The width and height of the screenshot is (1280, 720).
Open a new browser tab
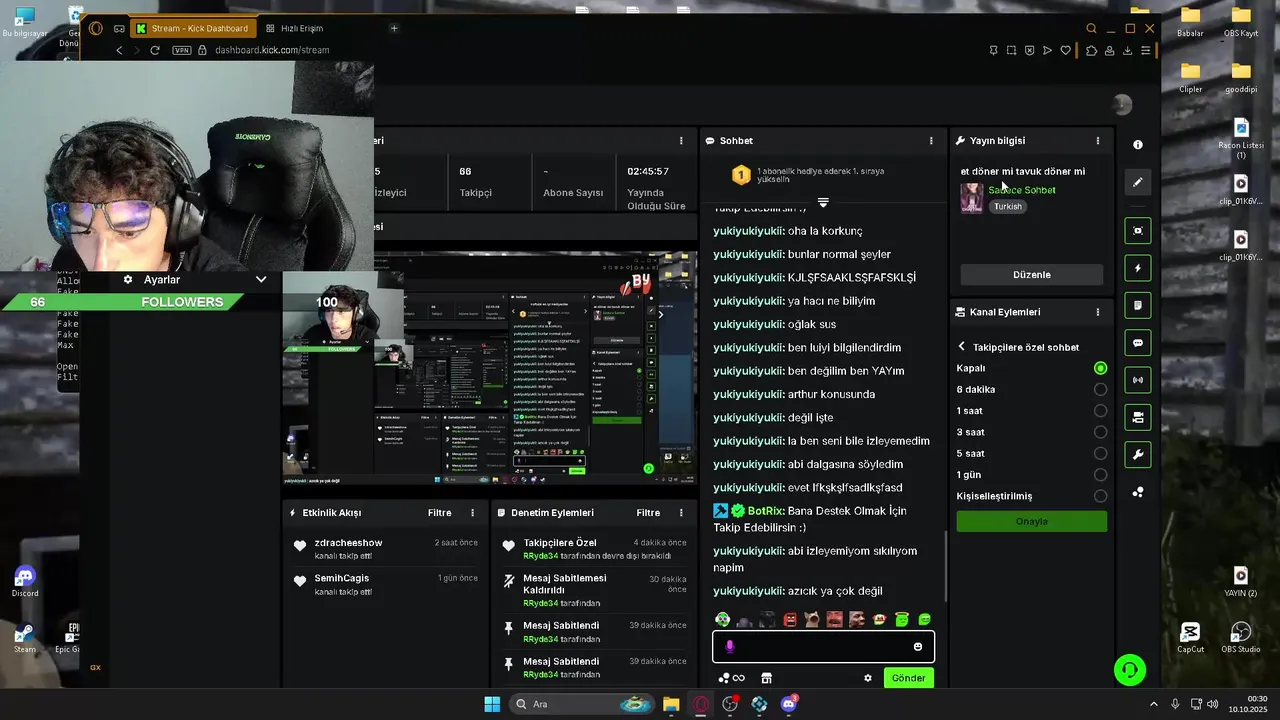point(394,28)
